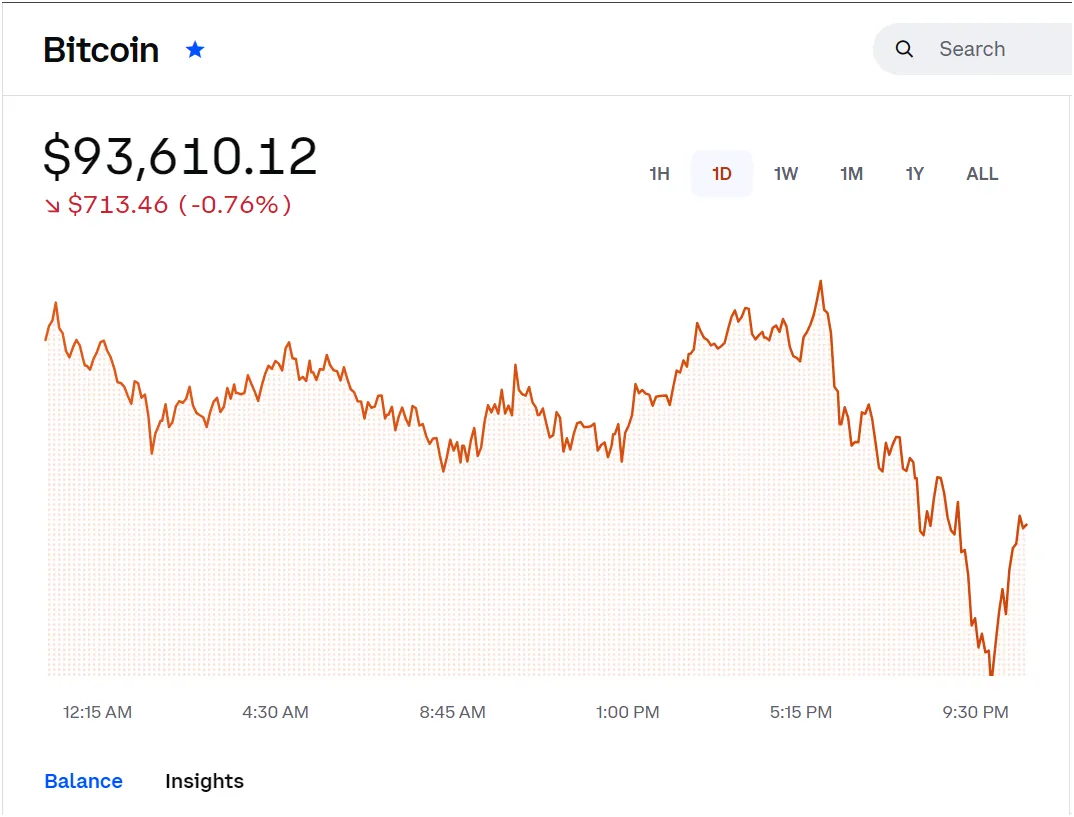Viewport: 1074px width, 817px height.
Task: Click the red downward trend arrow icon
Action: [51, 205]
